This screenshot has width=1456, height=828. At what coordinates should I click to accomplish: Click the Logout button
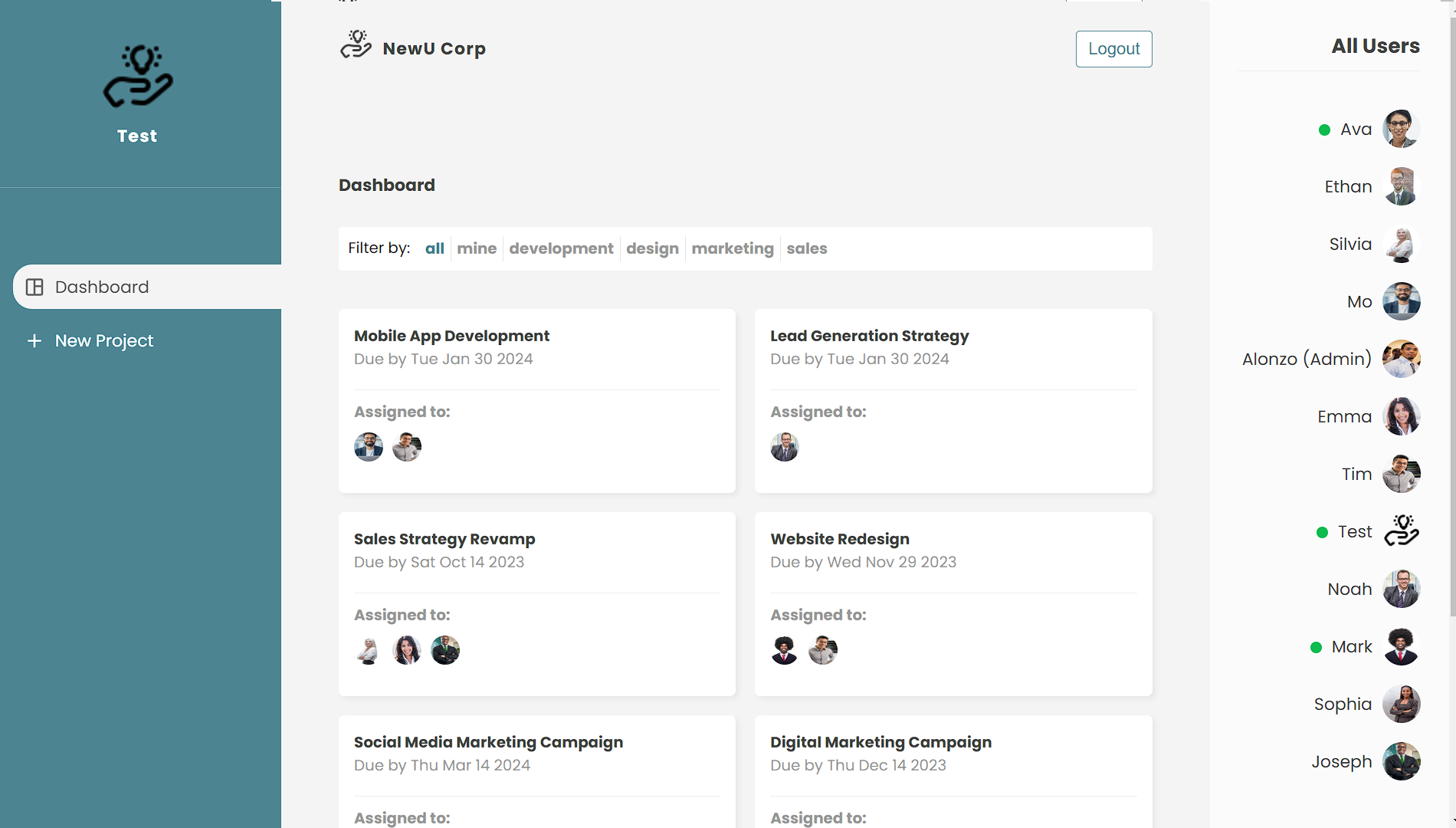(x=1113, y=48)
